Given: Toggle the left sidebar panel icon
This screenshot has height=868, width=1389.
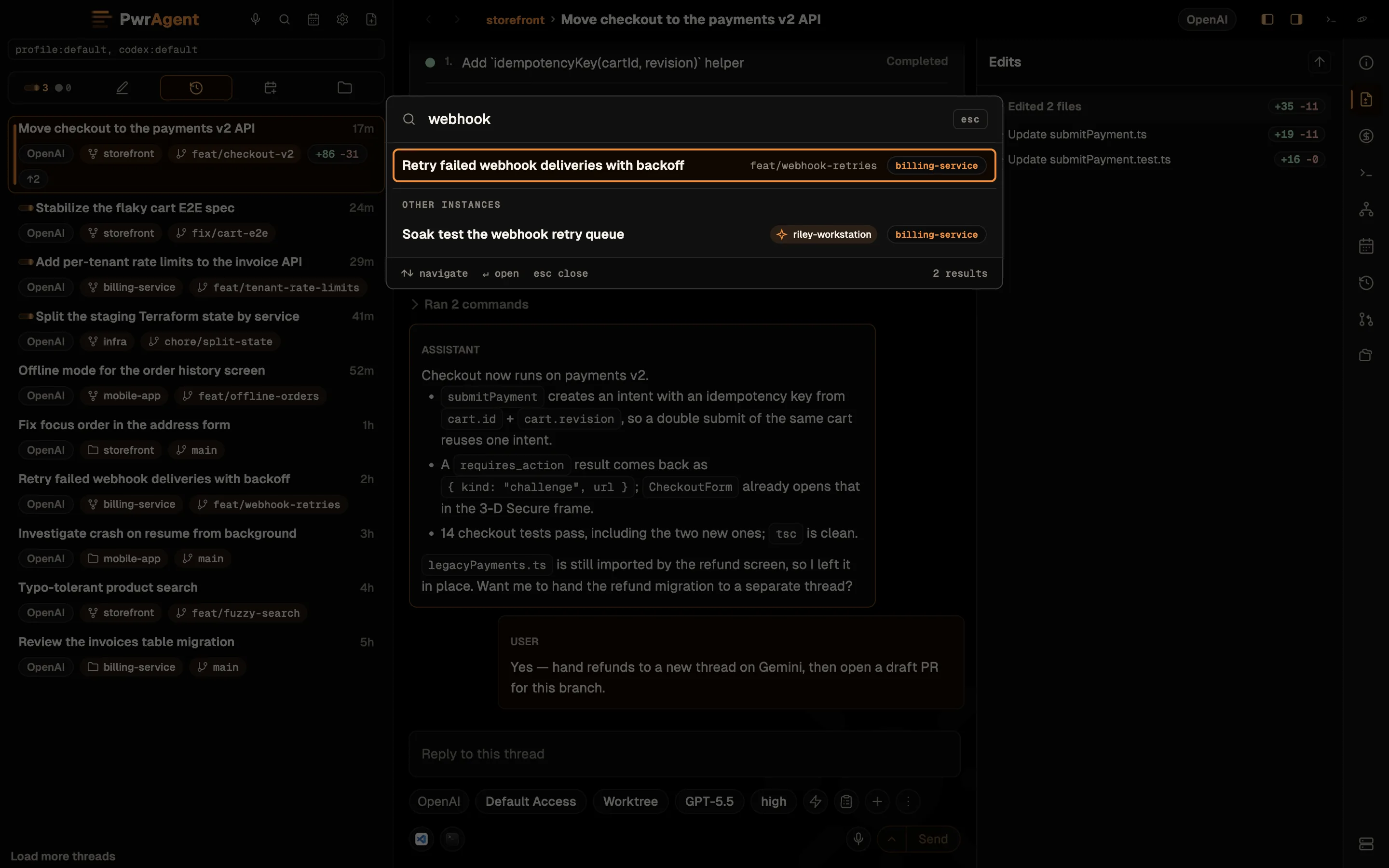Looking at the screenshot, I should pos(1267,19).
